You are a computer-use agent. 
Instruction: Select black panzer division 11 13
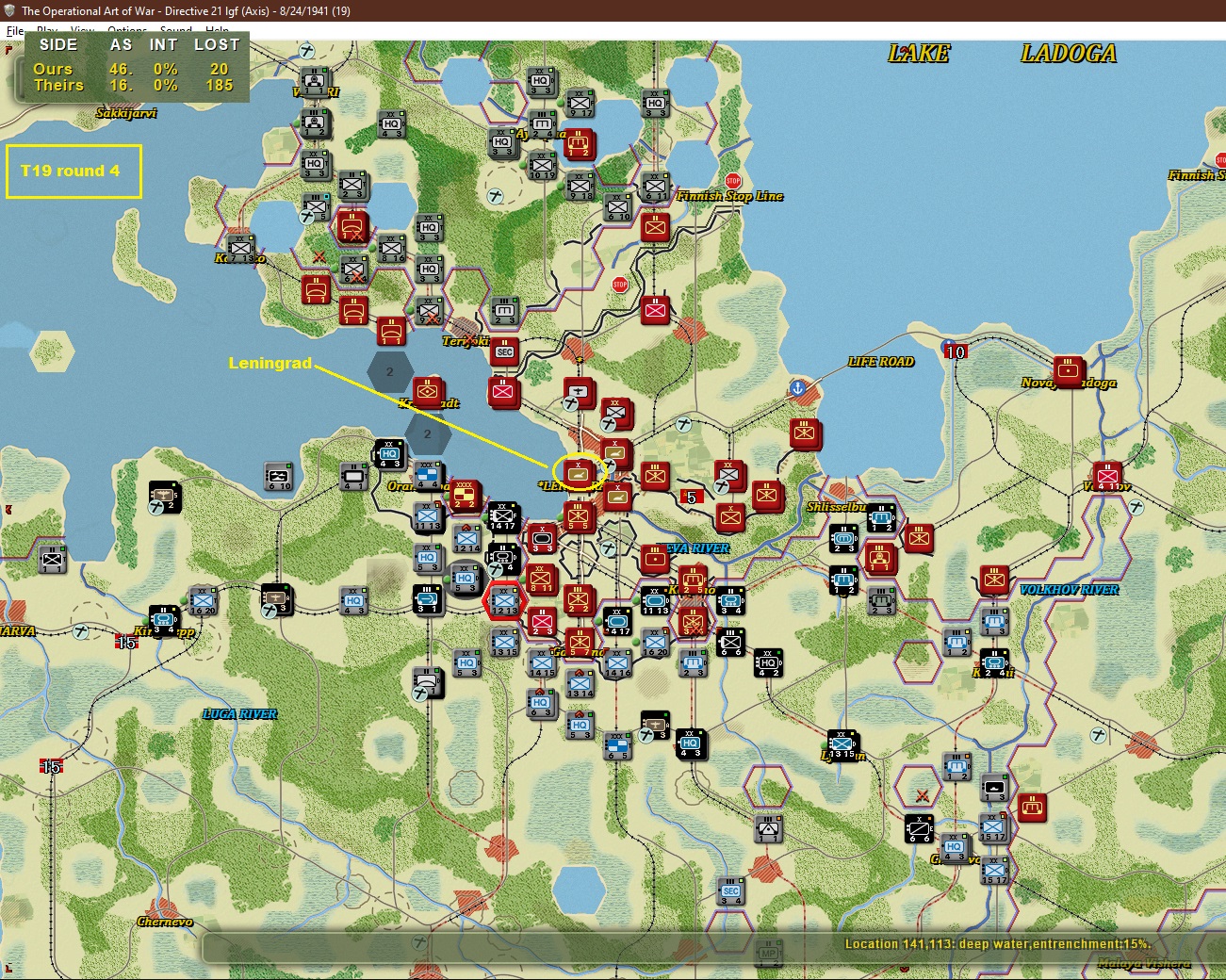pyautogui.click(x=655, y=599)
